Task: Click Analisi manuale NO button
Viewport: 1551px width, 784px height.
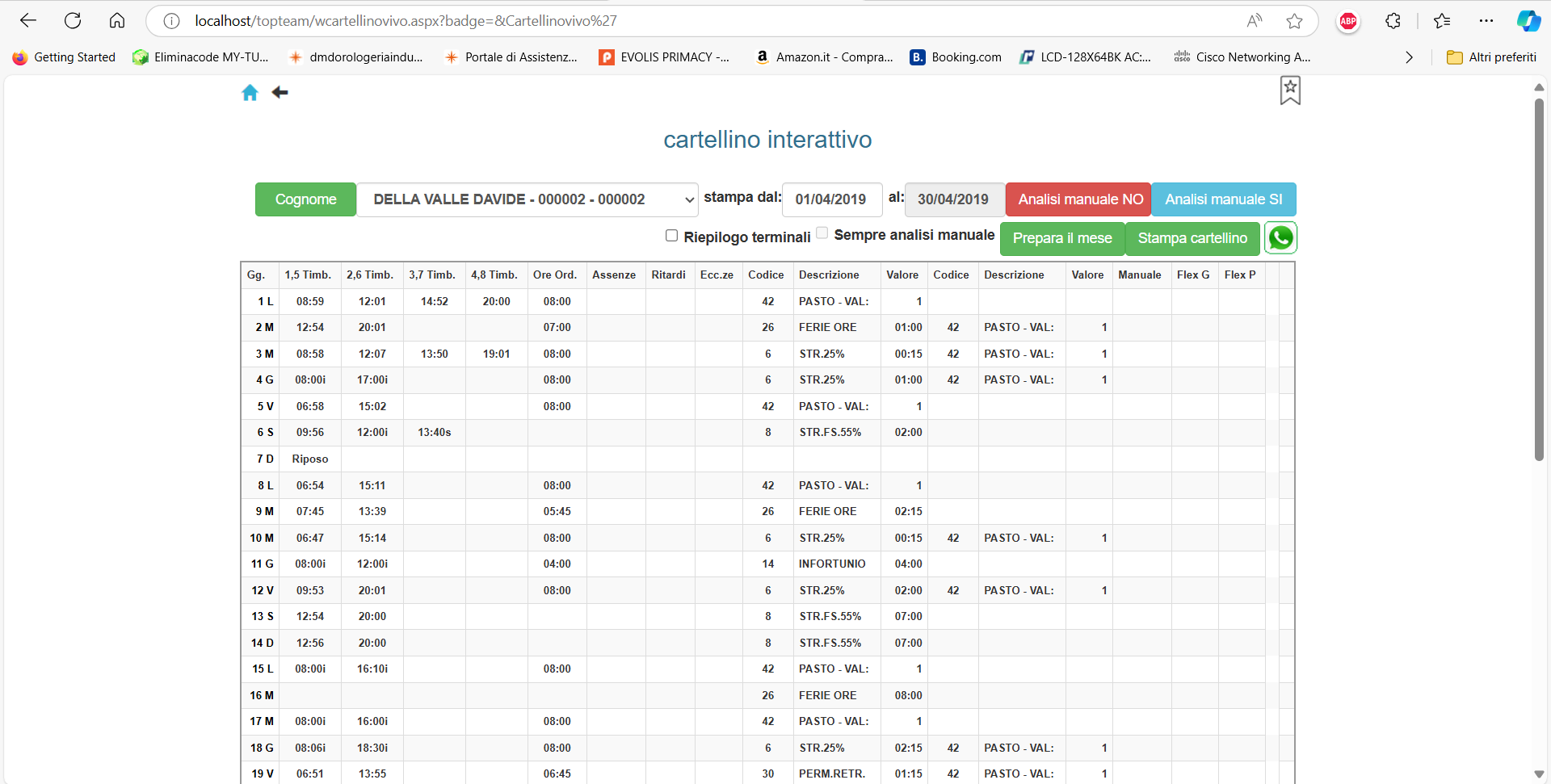Action: (1078, 199)
